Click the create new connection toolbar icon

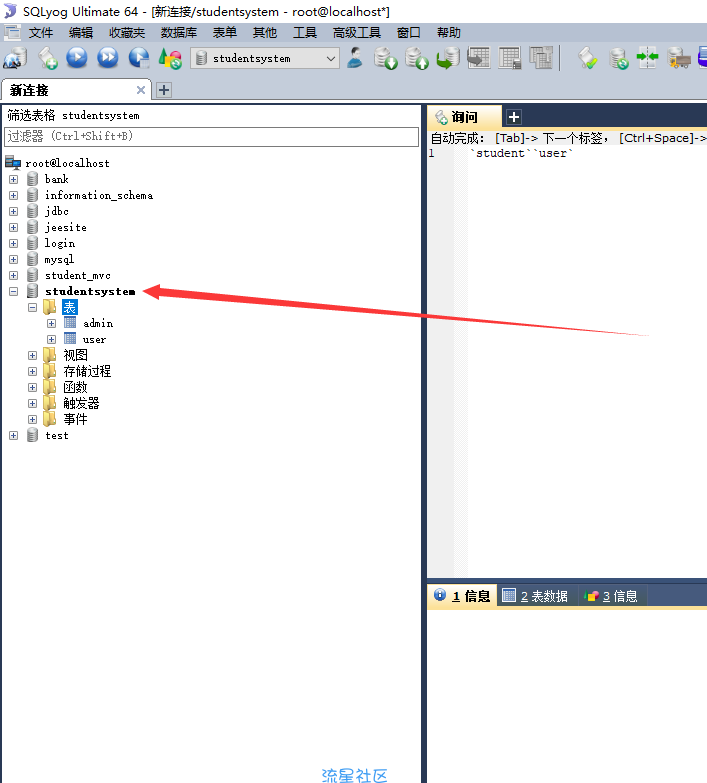(15, 58)
